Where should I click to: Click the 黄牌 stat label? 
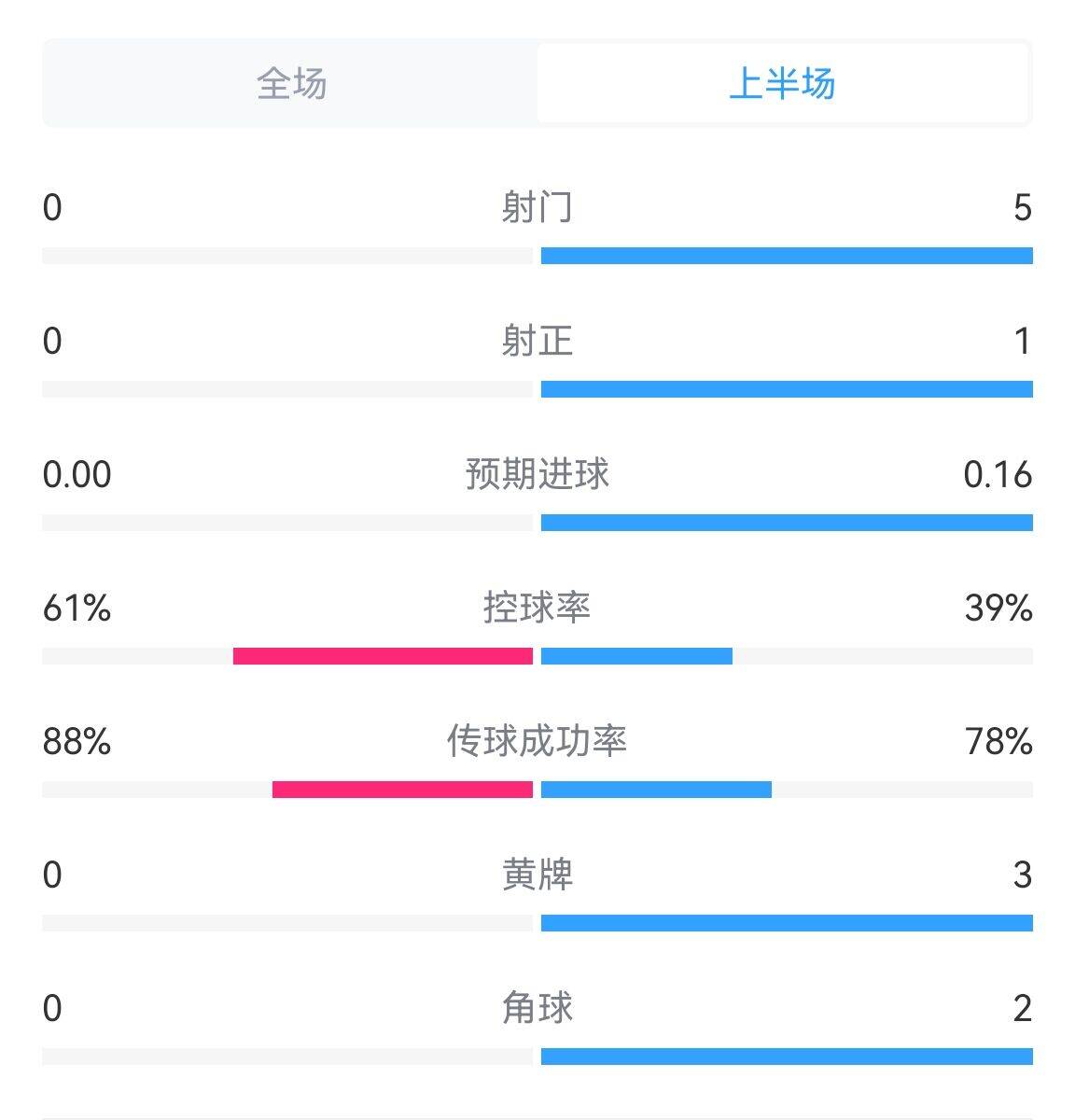coord(537,875)
